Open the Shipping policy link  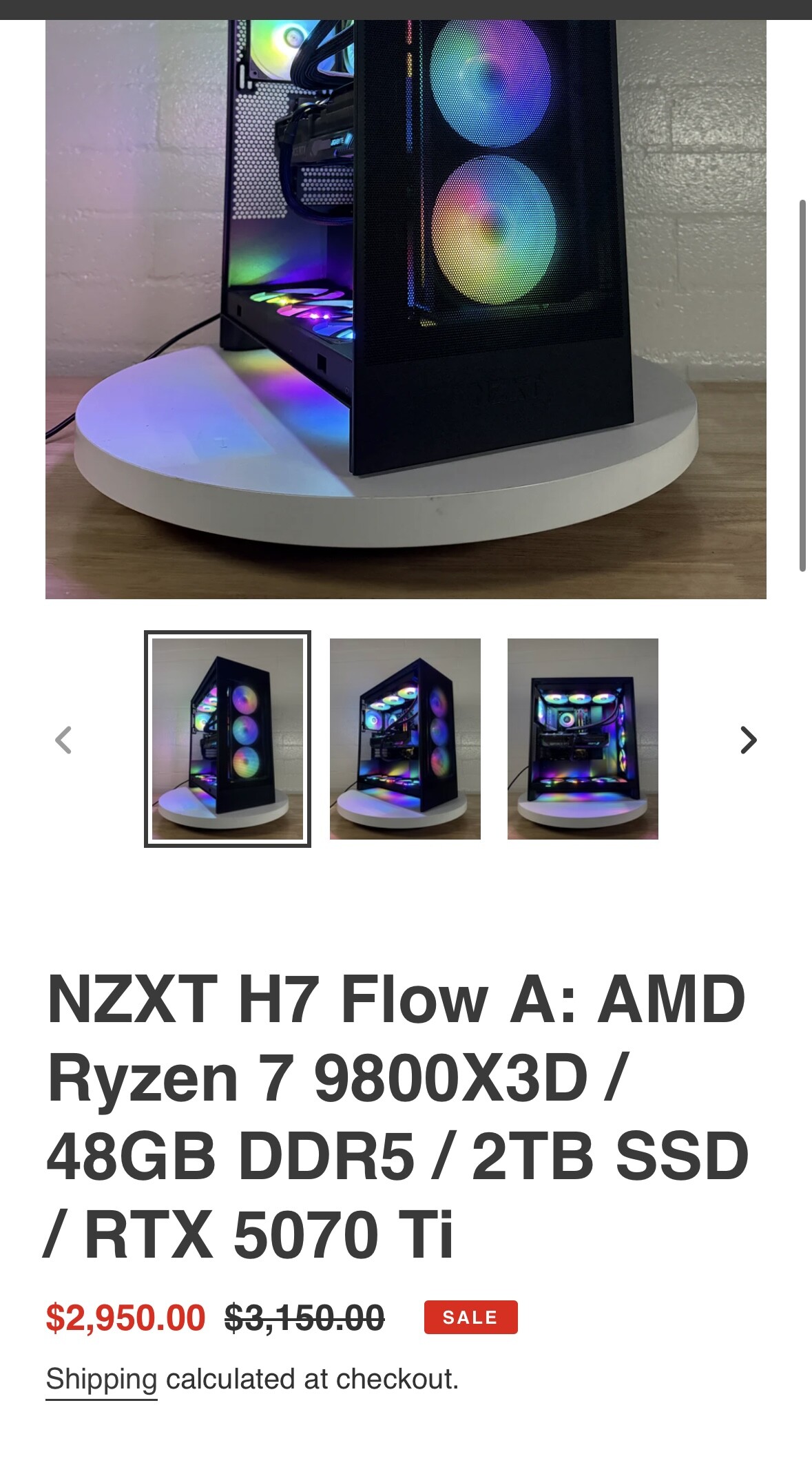pos(101,1380)
